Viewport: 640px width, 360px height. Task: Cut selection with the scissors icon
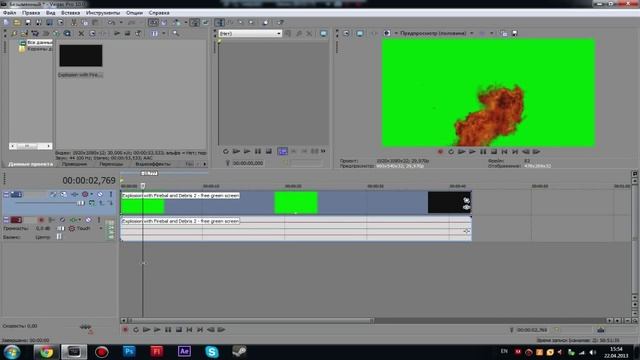[74, 22]
